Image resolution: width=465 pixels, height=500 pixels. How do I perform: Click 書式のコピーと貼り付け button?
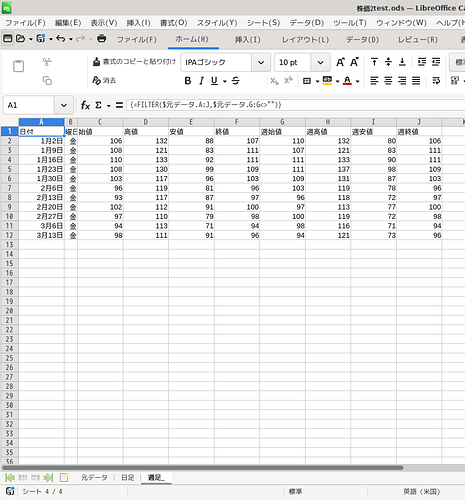134,62
